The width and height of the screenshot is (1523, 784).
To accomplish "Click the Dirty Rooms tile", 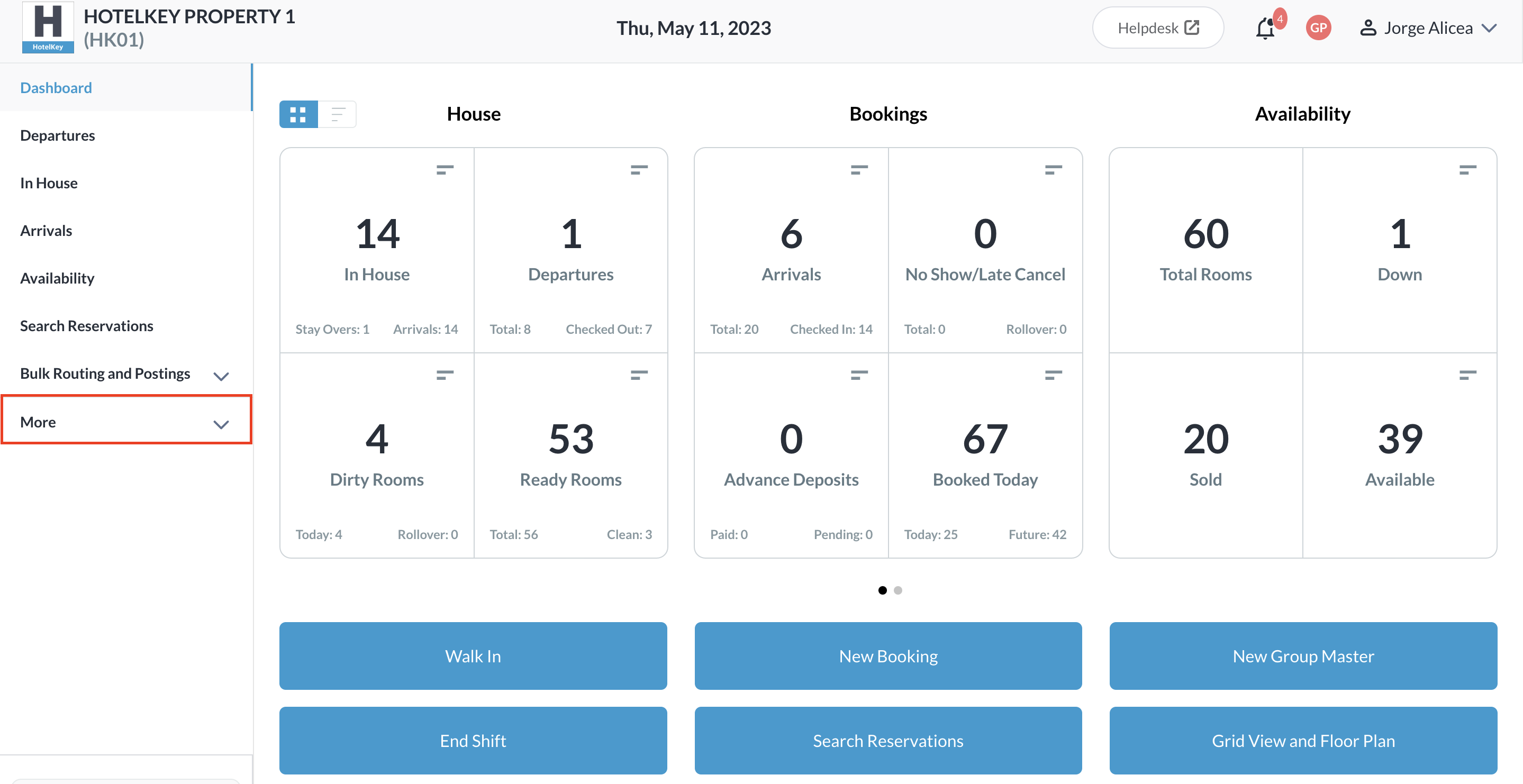I will pos(377,455).
